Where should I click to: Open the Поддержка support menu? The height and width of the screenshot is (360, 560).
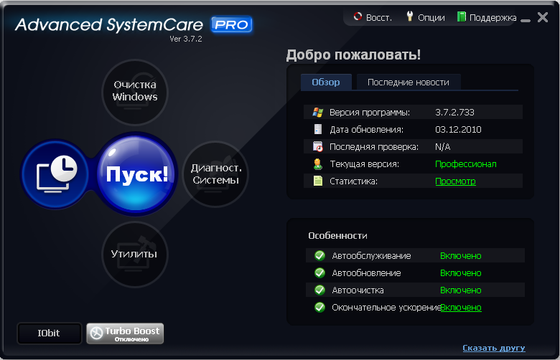click(487, 17)
